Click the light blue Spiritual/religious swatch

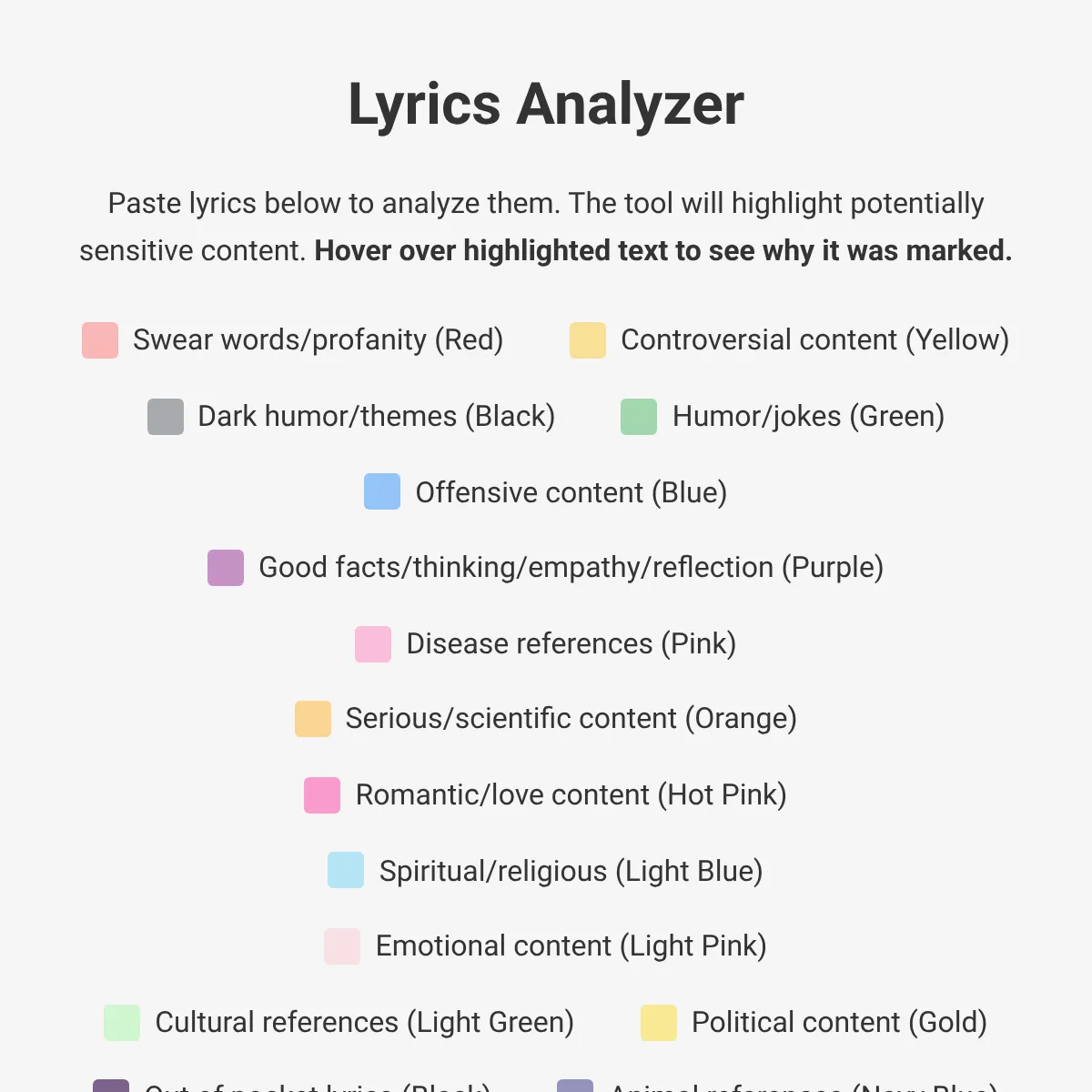pyautogui.click(x=346, y=870)
